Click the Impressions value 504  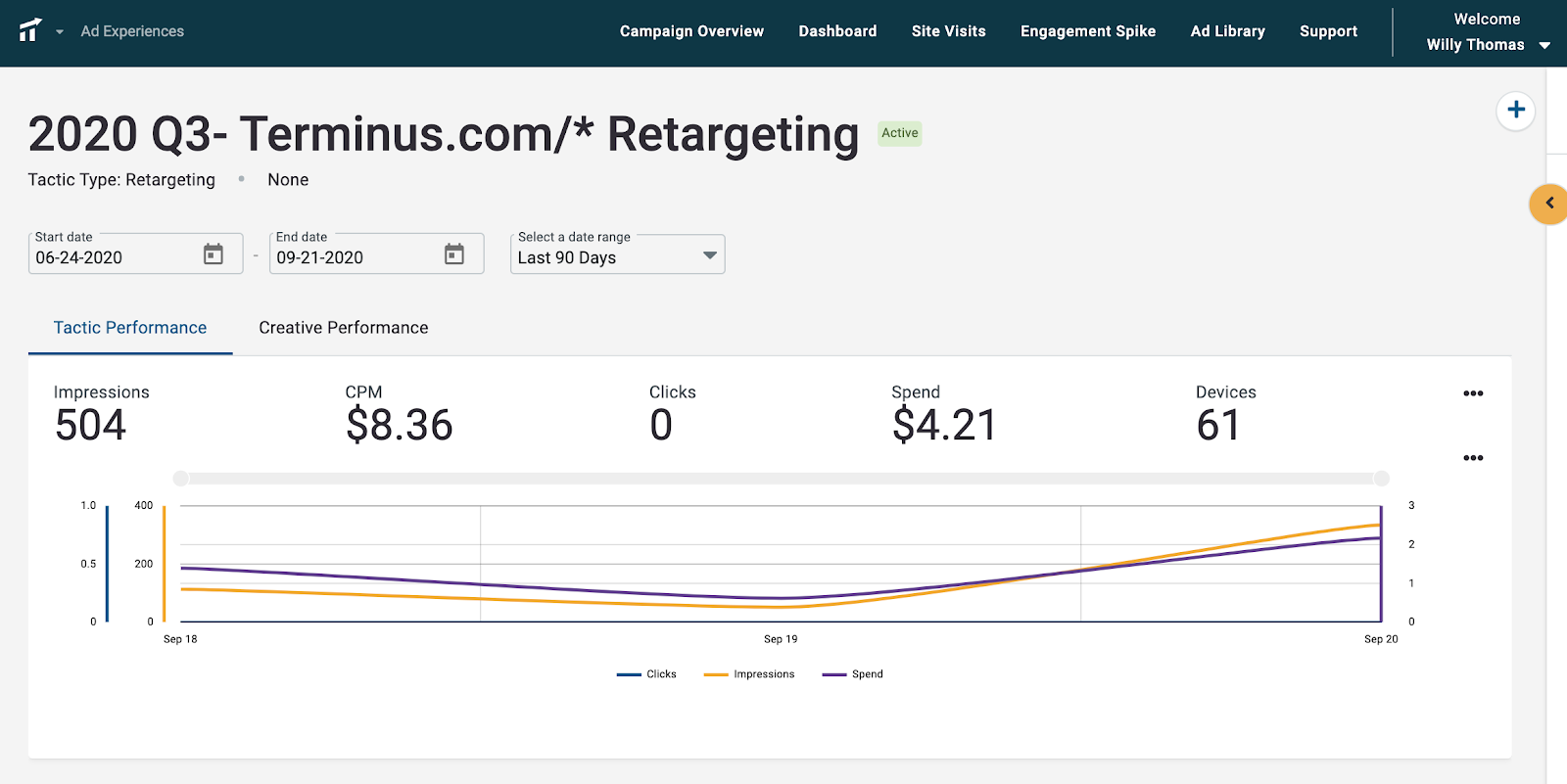pos(90,426)
